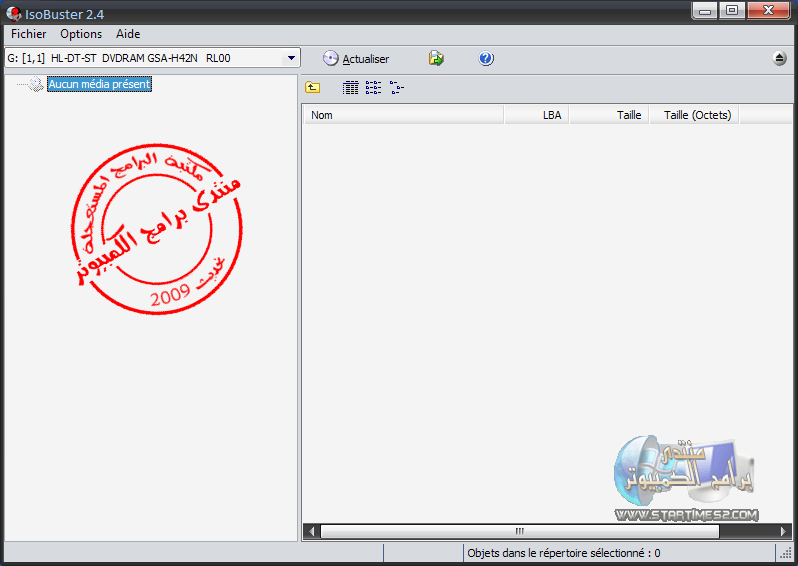
Task: Open the Aide menu
Action: click(128, 34)
